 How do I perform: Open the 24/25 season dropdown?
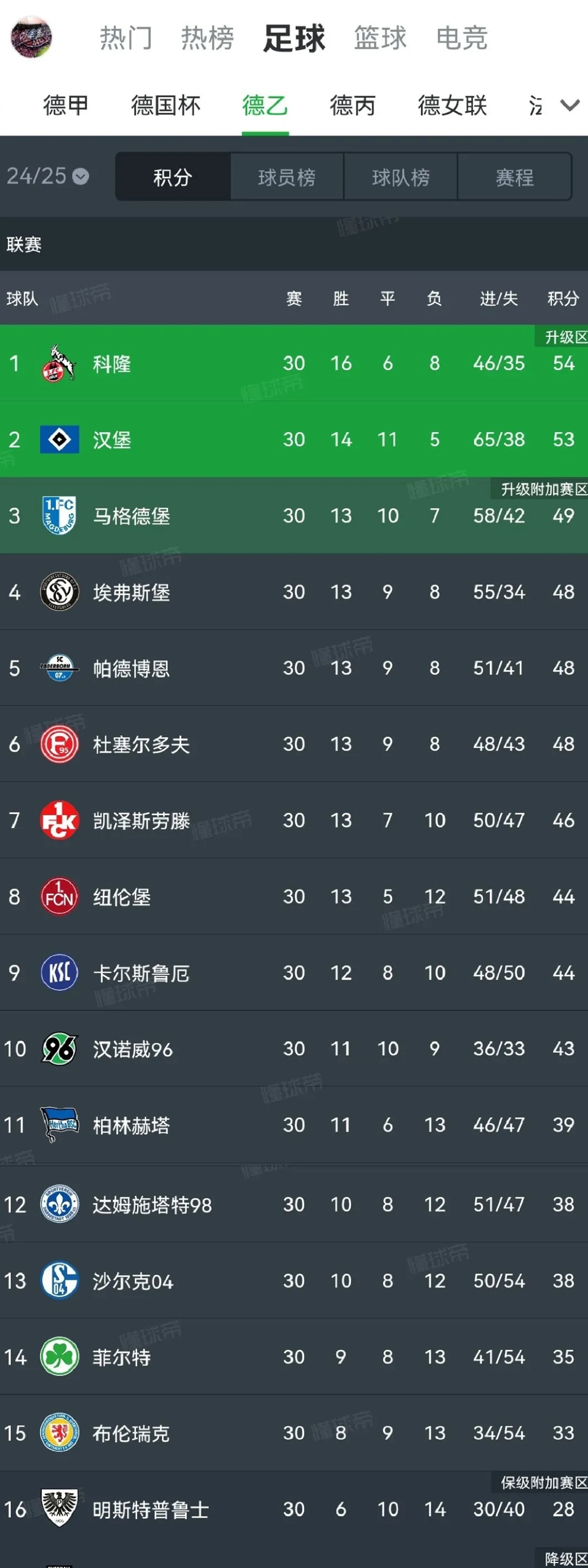[x=48, y=176]
